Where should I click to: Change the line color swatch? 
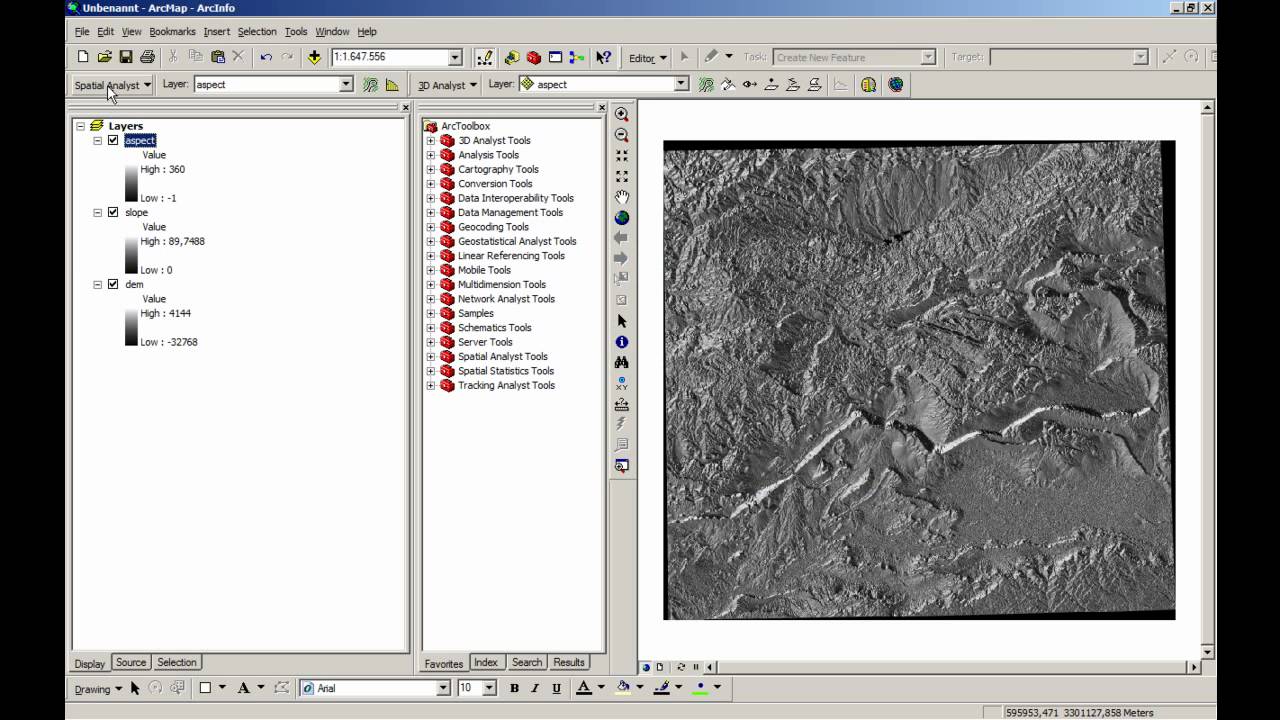[661, 688]
